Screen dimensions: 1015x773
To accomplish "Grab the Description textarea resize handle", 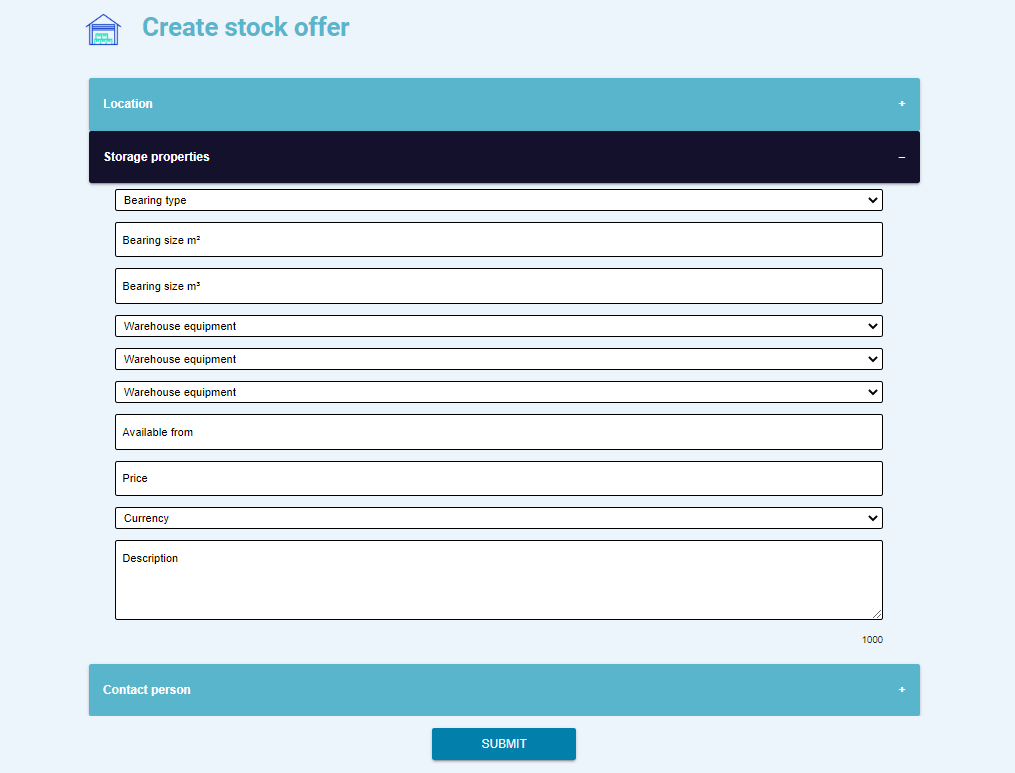I will (877, 614).
